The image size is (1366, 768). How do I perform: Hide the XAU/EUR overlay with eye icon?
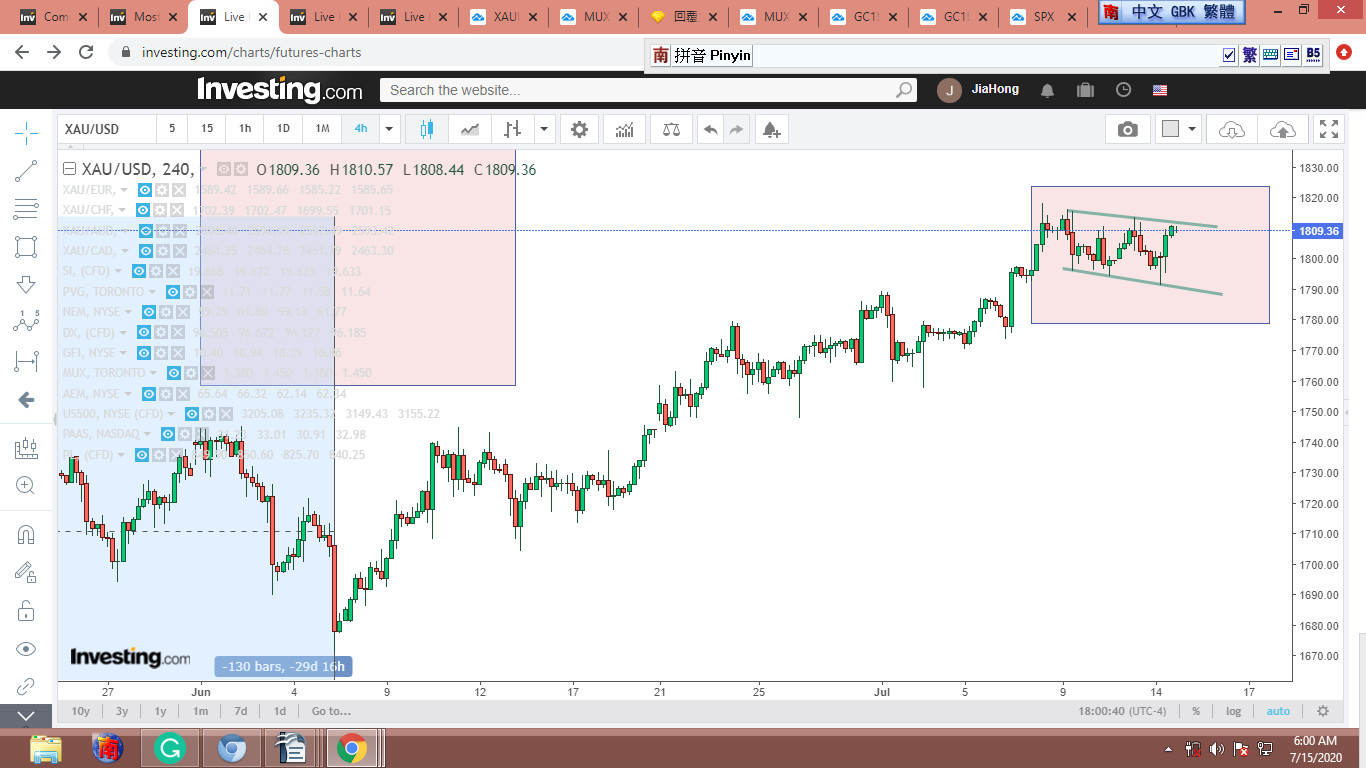(x=144, y=190)
